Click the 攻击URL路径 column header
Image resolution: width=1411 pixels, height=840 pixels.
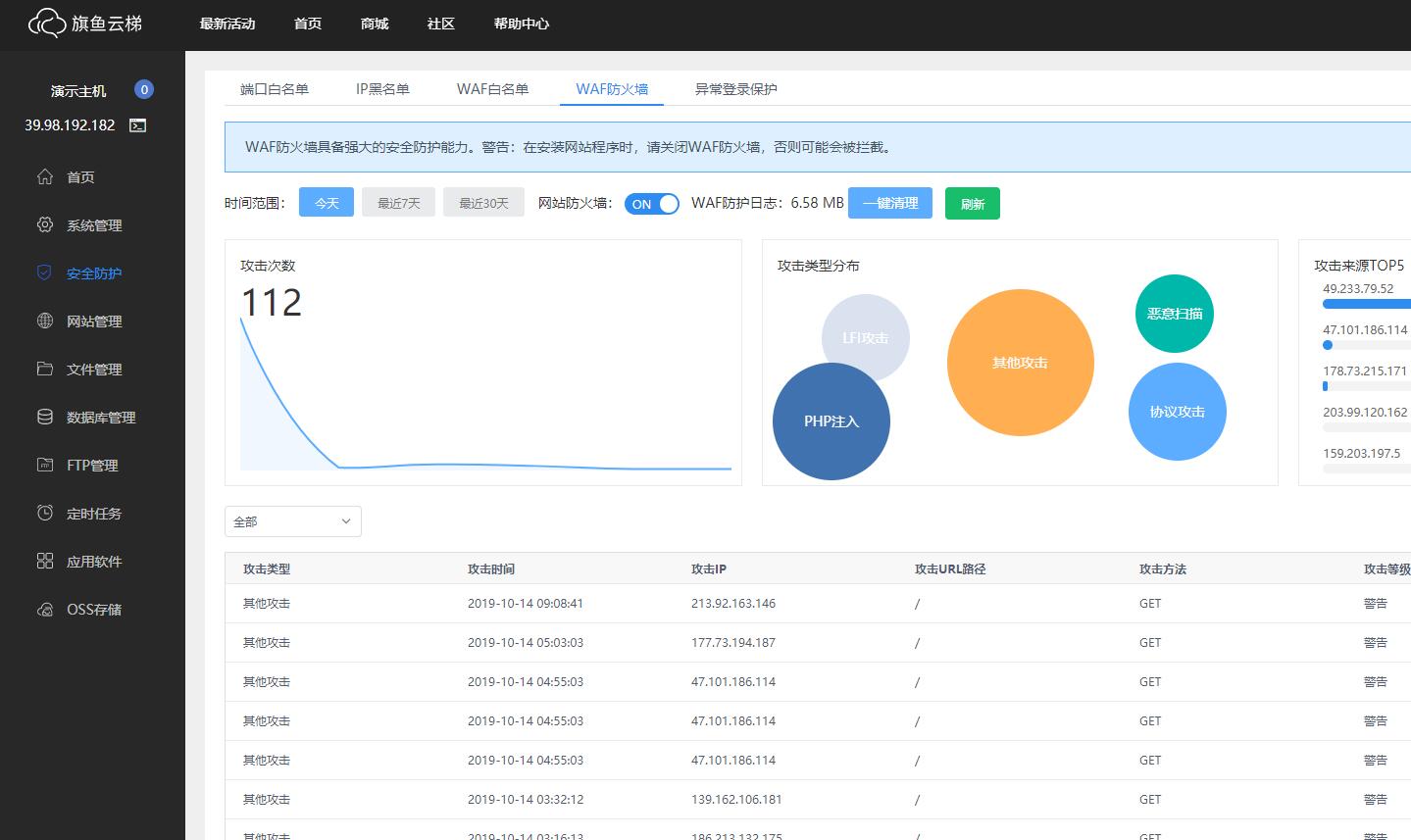tap(950, 568)
